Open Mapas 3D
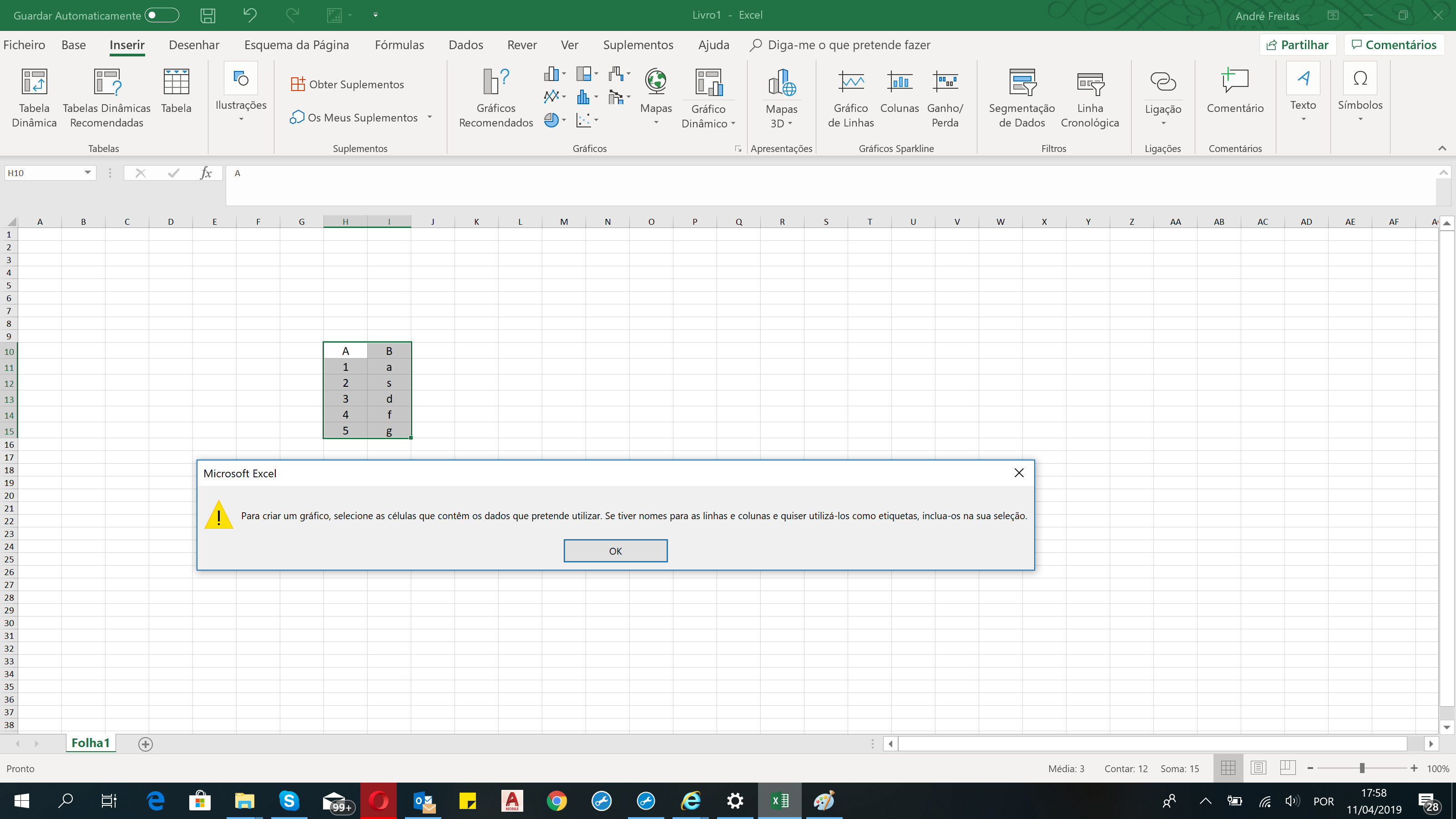1456x819 pixels. (781, 98)
